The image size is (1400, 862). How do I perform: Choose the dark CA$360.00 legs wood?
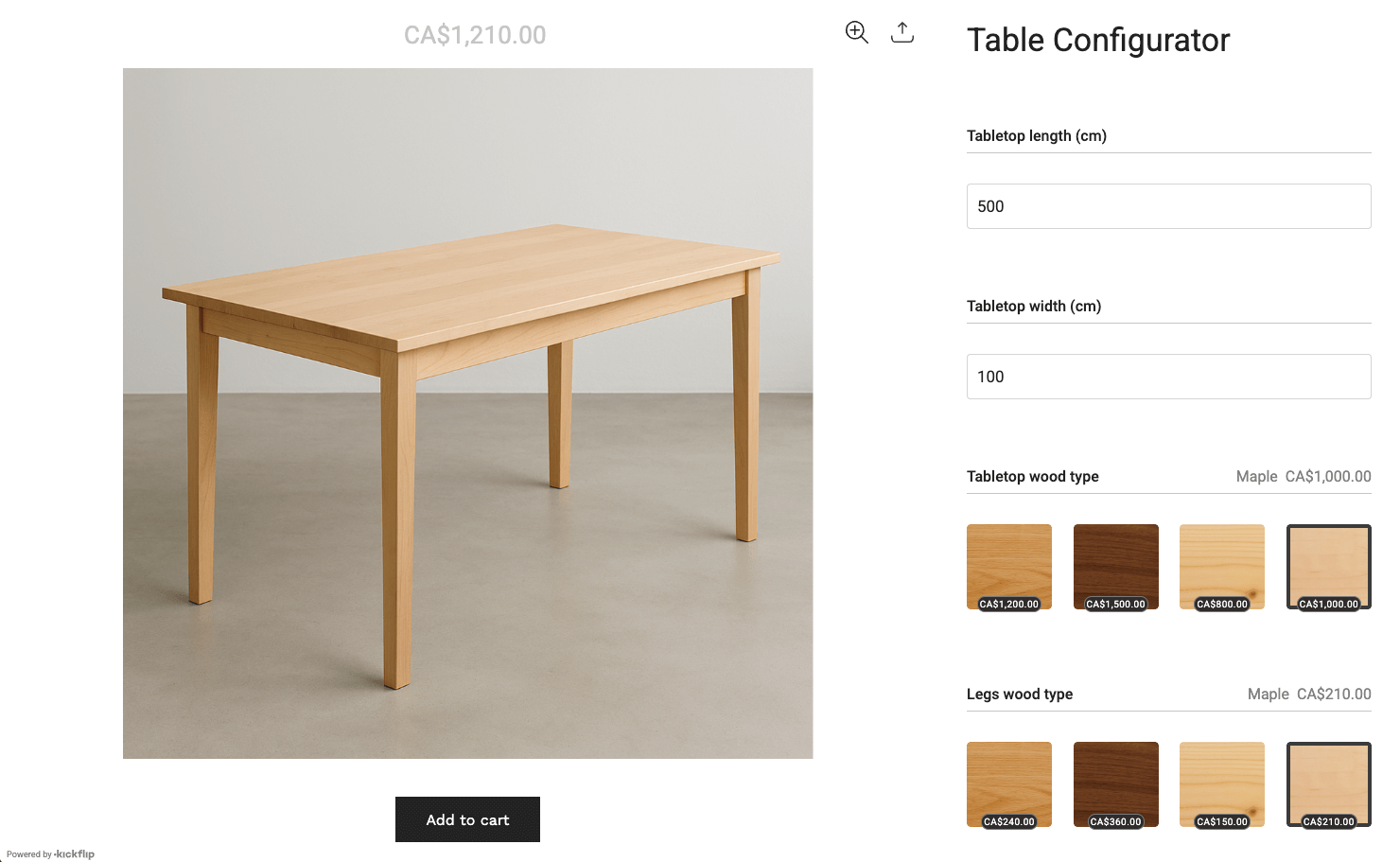pos(1115,783)
